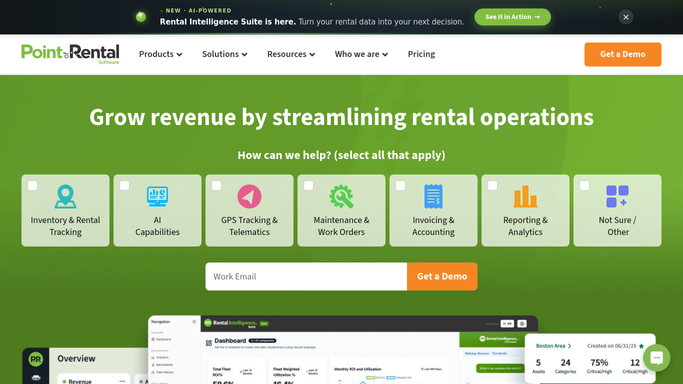Screen dimensions: 683x384
Task: Open the Rental Intelligence Dashboard preview image
Action: click(x=343, y=350)
